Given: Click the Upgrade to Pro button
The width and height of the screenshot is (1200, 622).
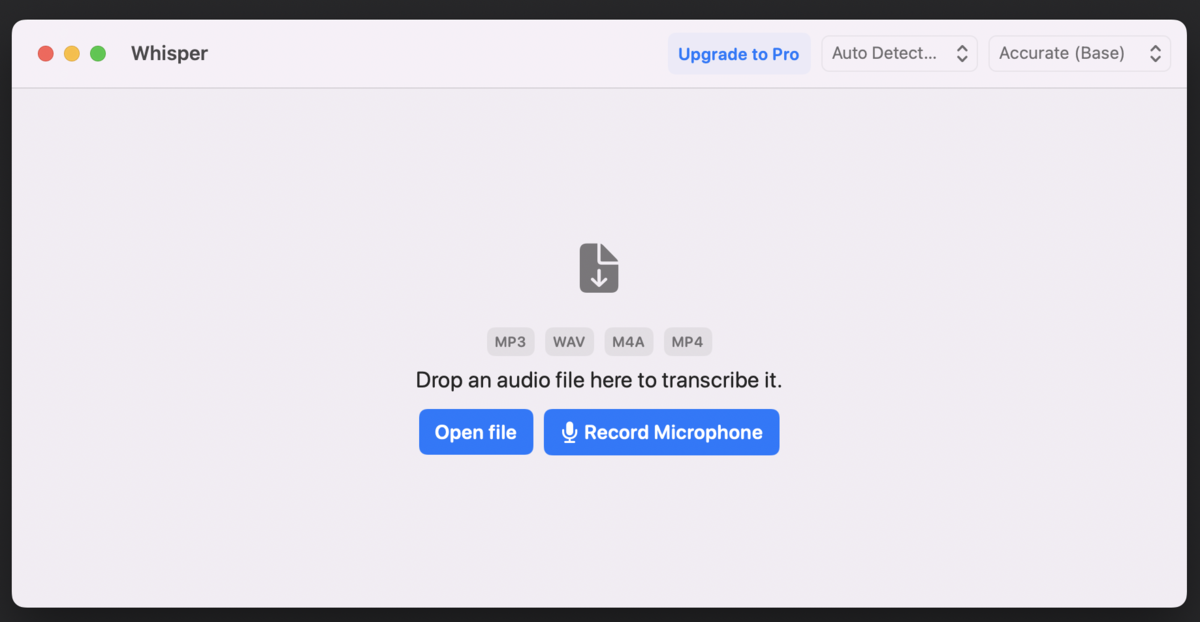Looking at the screenshot, I should 739,54.
